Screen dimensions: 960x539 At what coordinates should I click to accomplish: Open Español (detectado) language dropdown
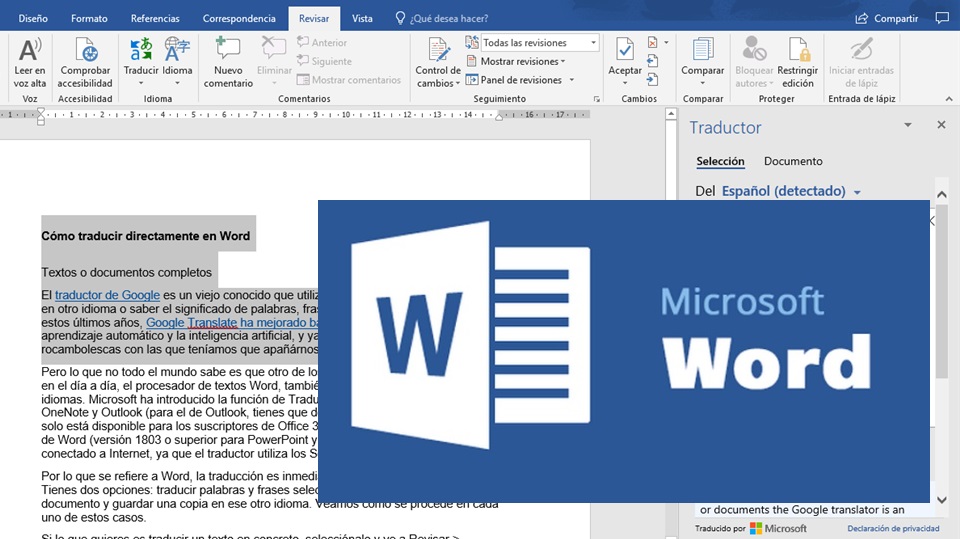click(791, 191)
